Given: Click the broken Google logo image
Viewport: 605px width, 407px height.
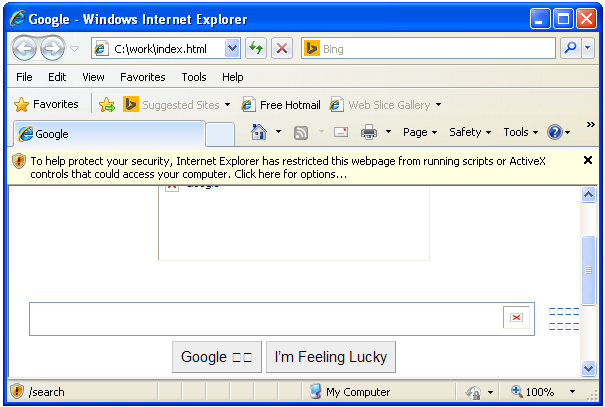Looking at the screenshot, I should [x=294, y=223].
